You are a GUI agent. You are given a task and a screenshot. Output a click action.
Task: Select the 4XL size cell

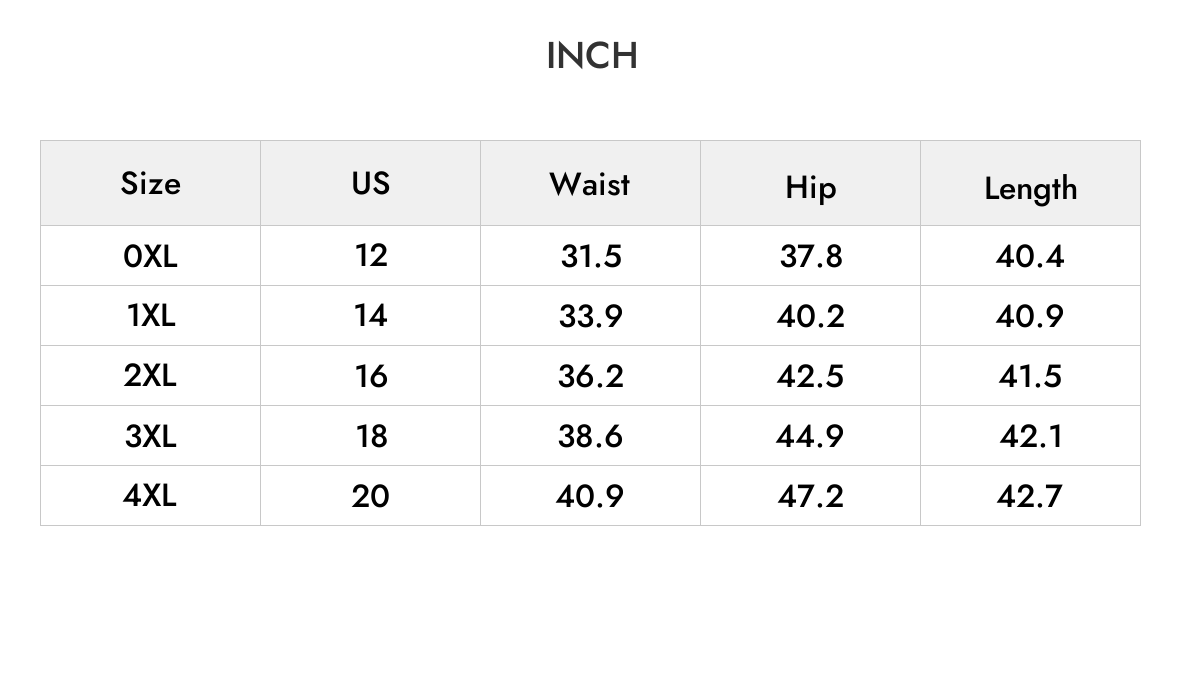(x=151, y=496)
